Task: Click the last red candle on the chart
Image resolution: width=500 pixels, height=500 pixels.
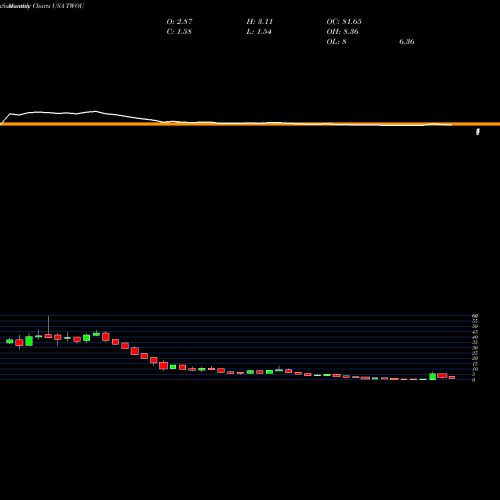Action: [x=452, y=377]
